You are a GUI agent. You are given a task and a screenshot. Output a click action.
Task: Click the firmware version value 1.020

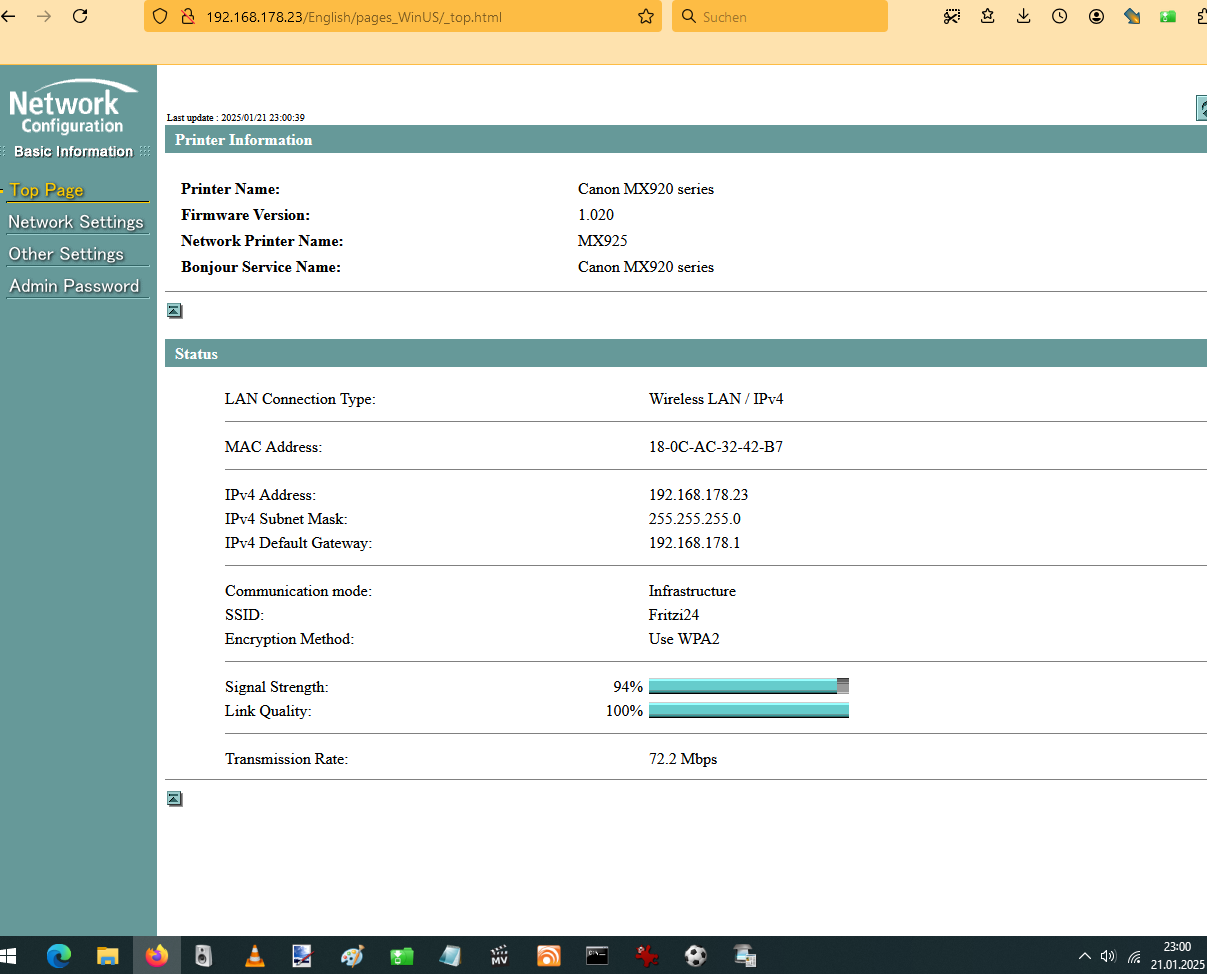[x=596, y=215]
